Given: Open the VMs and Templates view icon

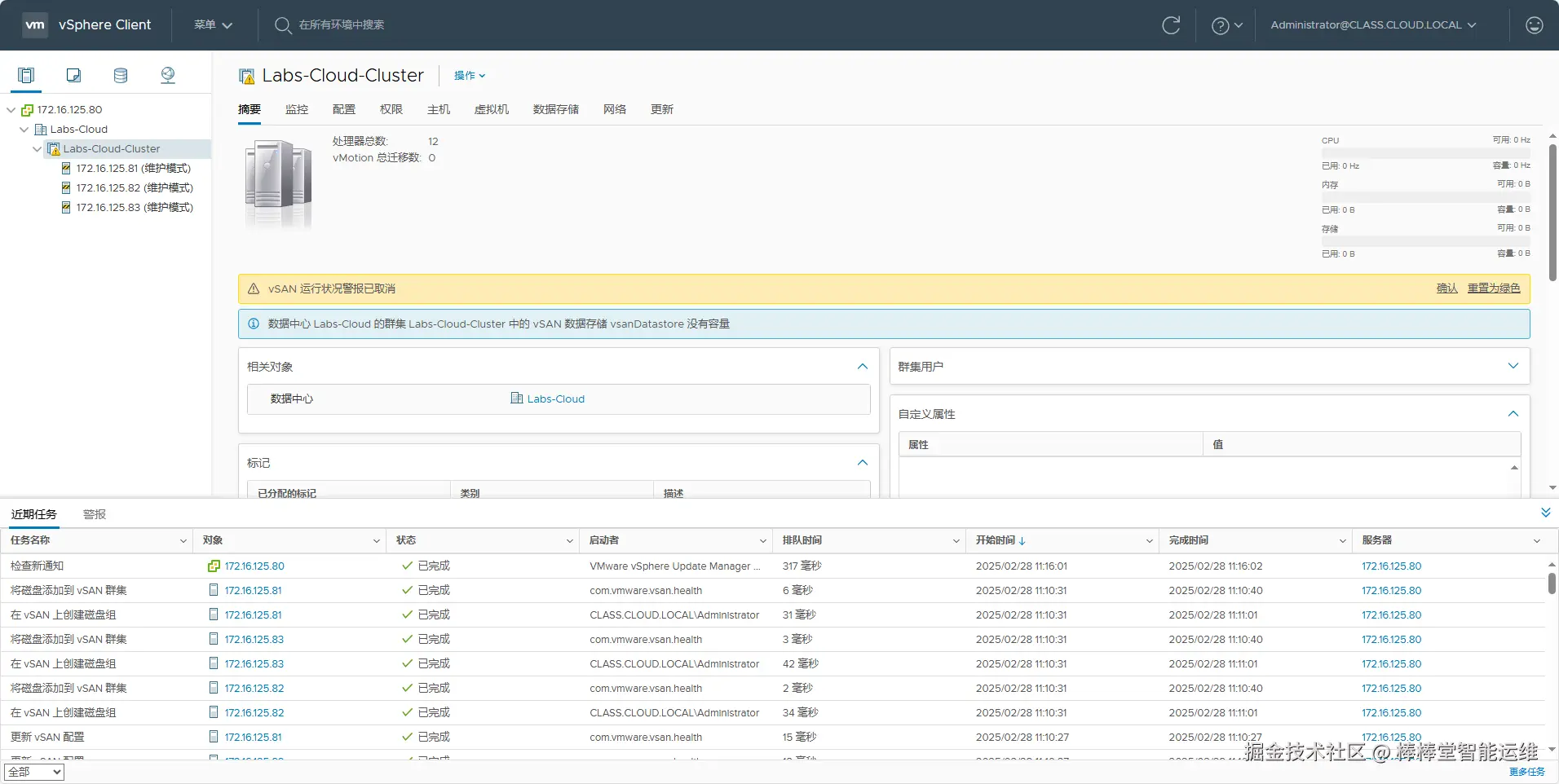Looking at the screenshot, I should [73, 75].
